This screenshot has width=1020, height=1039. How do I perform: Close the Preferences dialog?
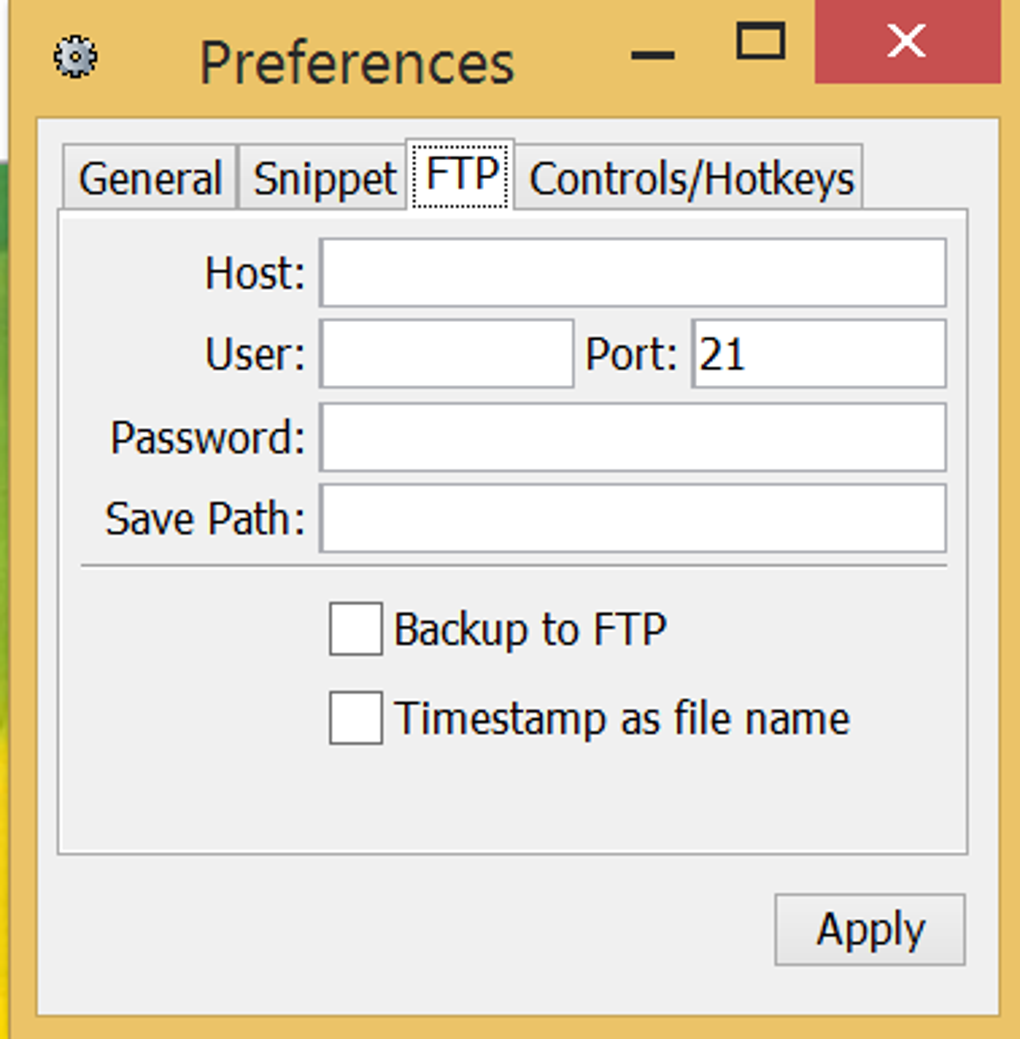pos(906,42)
